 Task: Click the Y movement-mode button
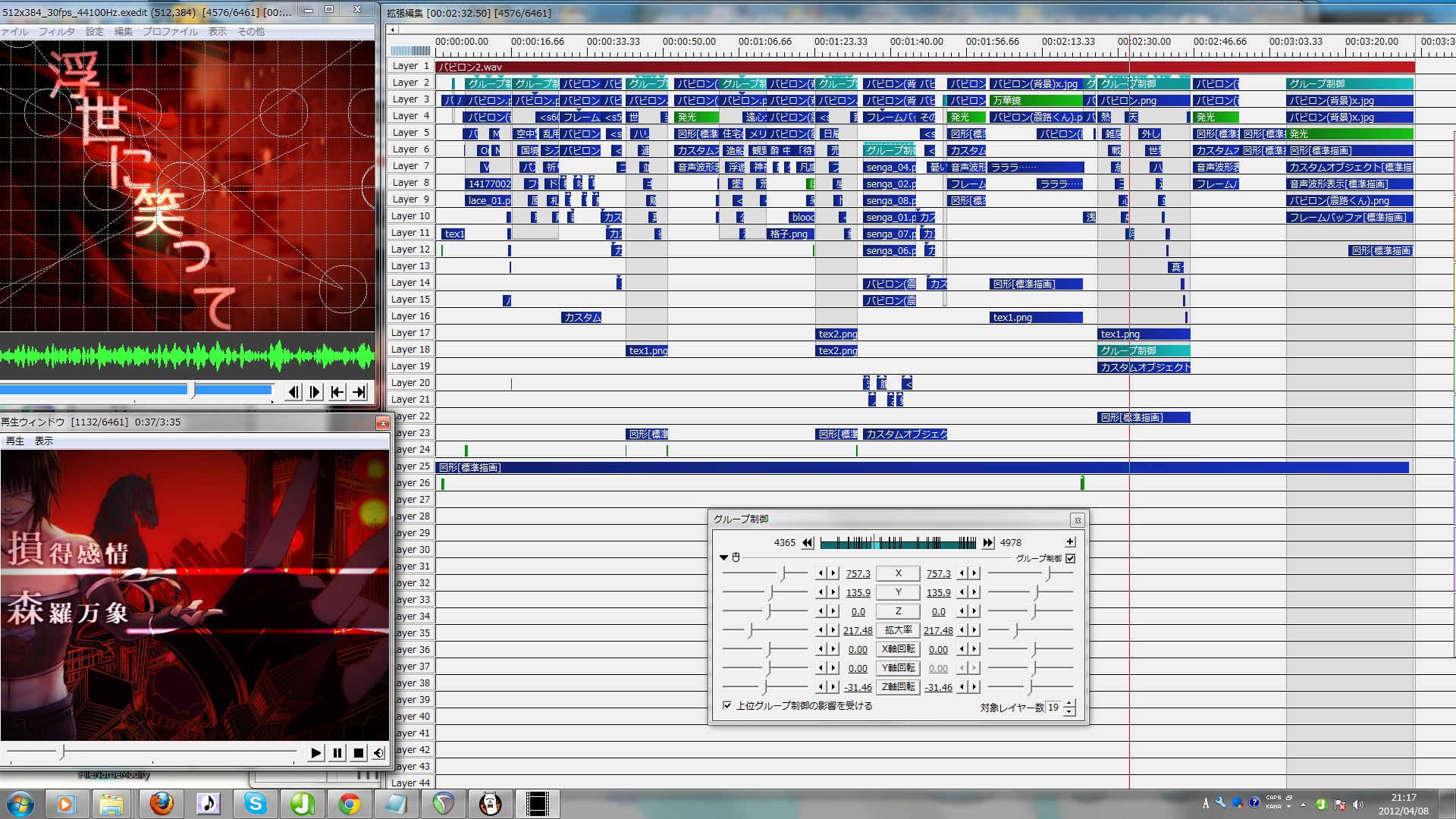click(898, 592)
